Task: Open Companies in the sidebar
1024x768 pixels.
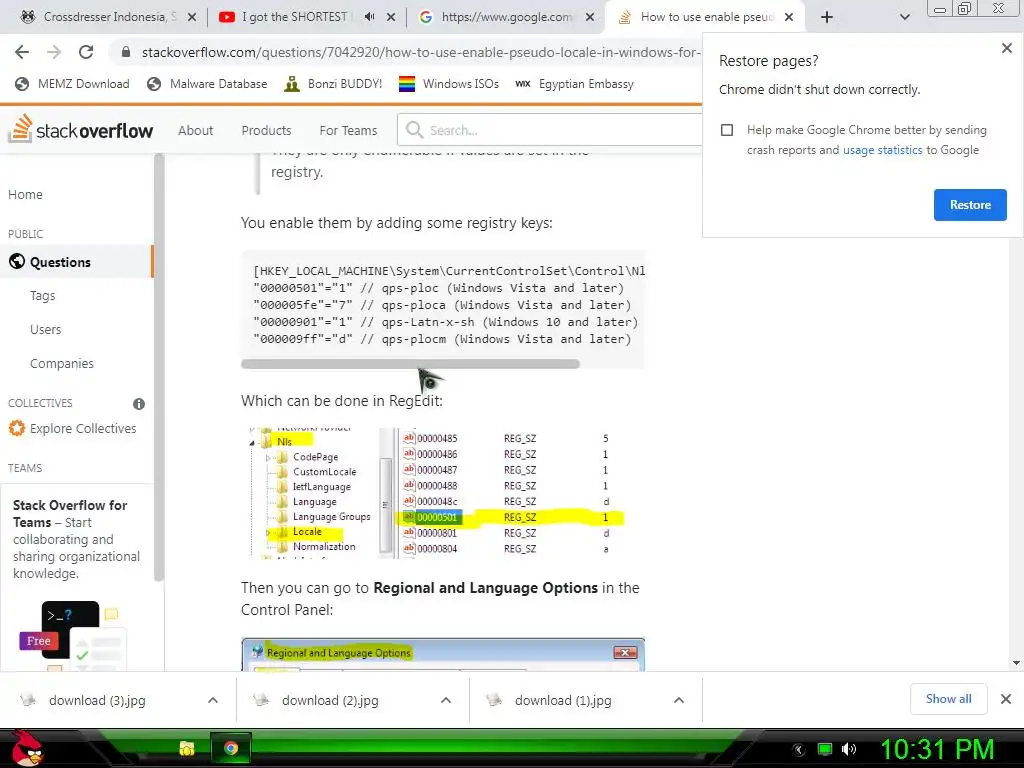Action: coord(62,364)
